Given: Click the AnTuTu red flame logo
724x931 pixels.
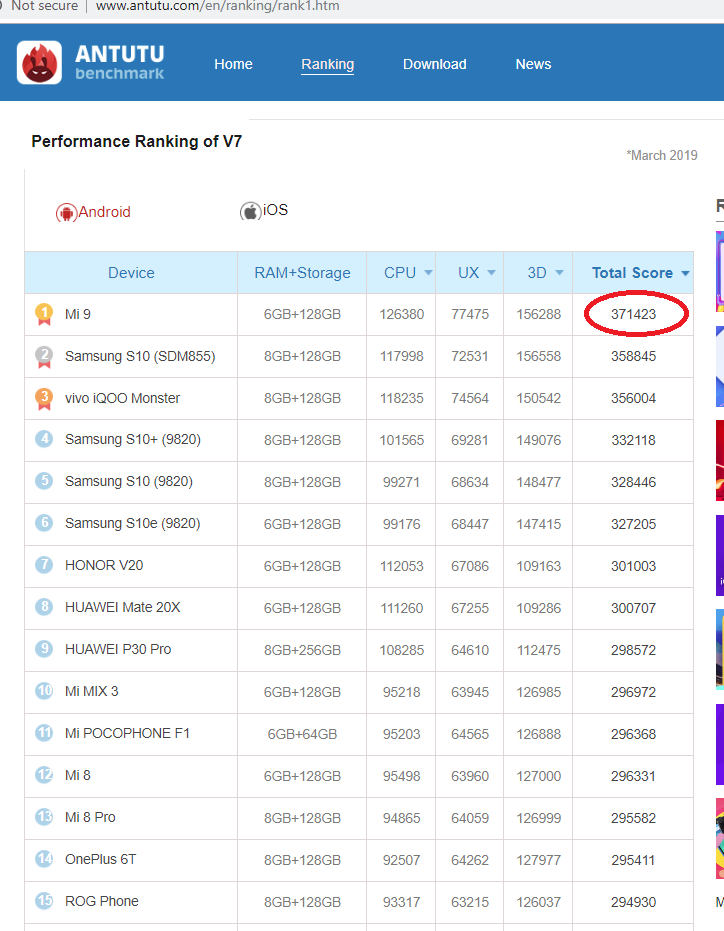Looking at the screenshot, I should click(39, 62).
